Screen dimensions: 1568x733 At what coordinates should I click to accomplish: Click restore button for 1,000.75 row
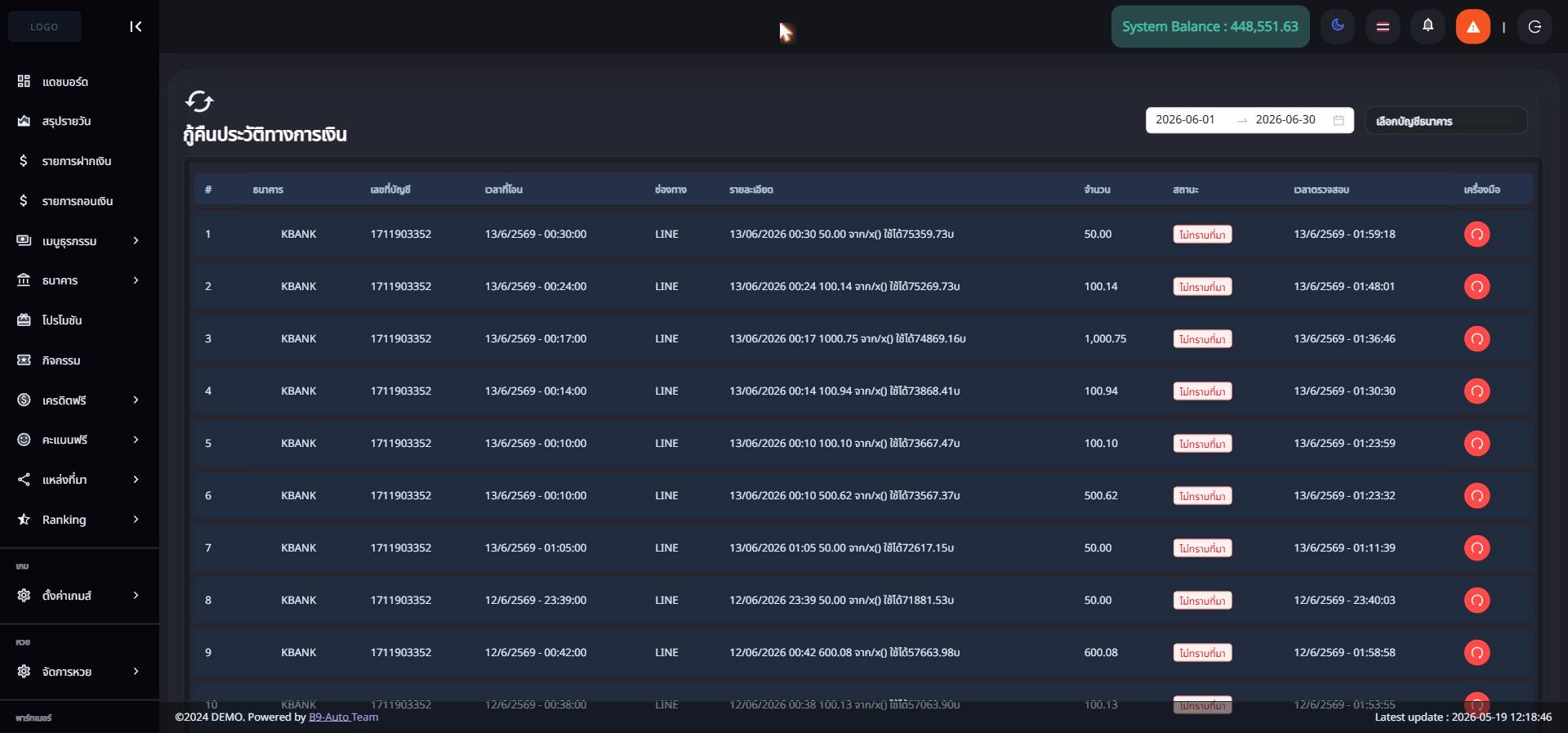pyautogui.click(x=1477, y=339)
